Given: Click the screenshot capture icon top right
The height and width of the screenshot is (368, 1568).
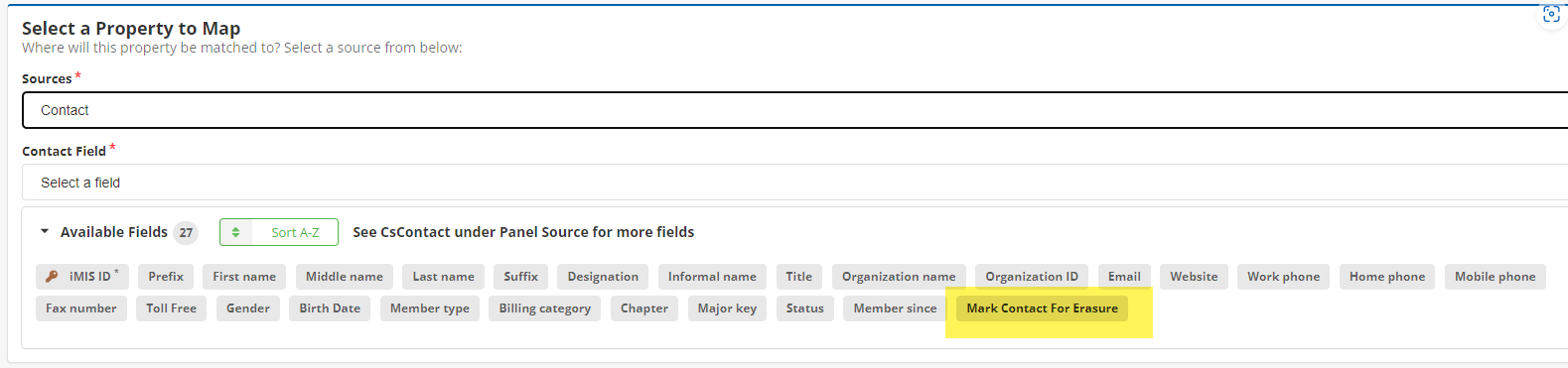Looking at the screenshot, I should click(1551, 14).
